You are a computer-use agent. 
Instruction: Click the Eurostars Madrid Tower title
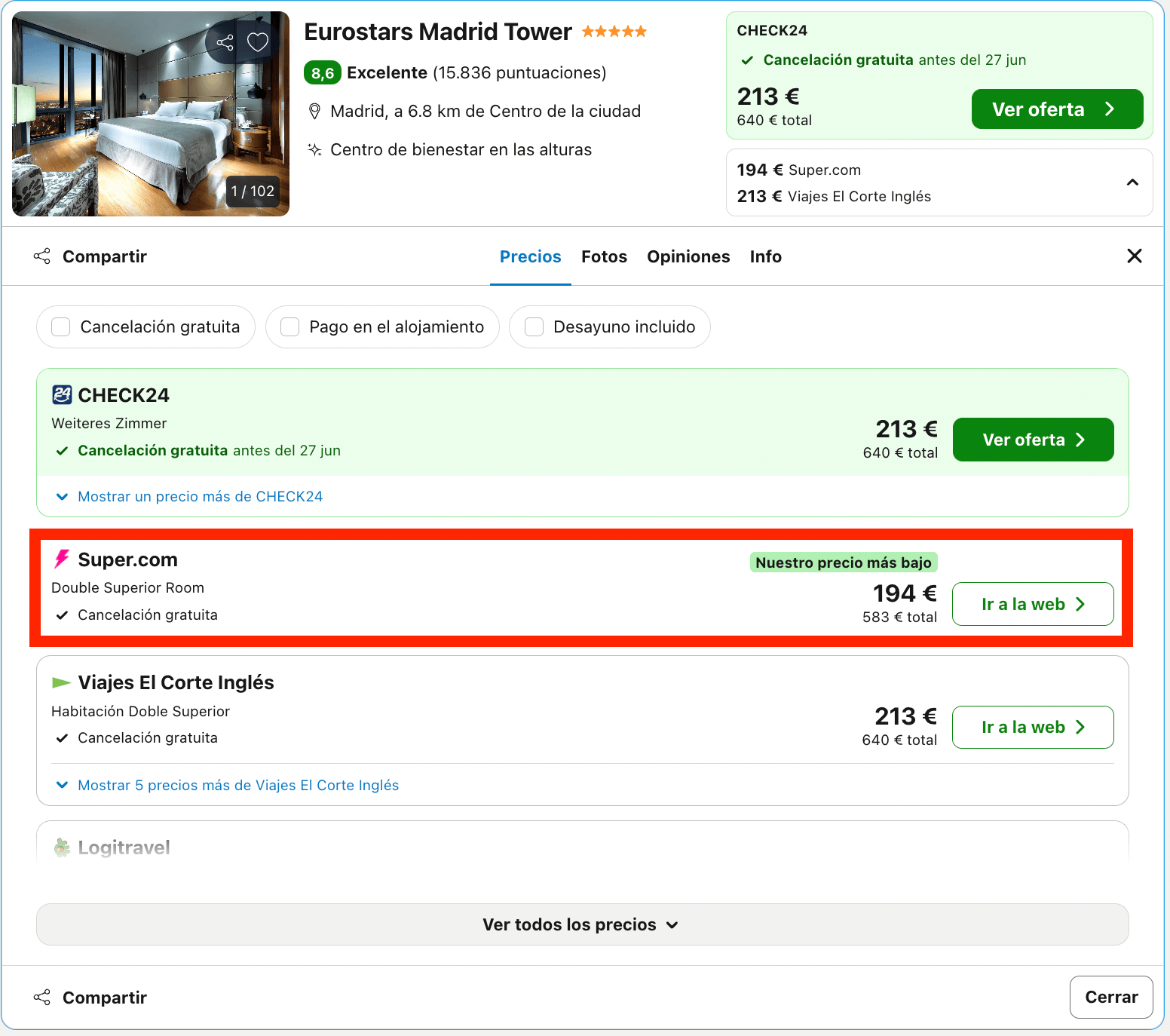click(438, 32)
